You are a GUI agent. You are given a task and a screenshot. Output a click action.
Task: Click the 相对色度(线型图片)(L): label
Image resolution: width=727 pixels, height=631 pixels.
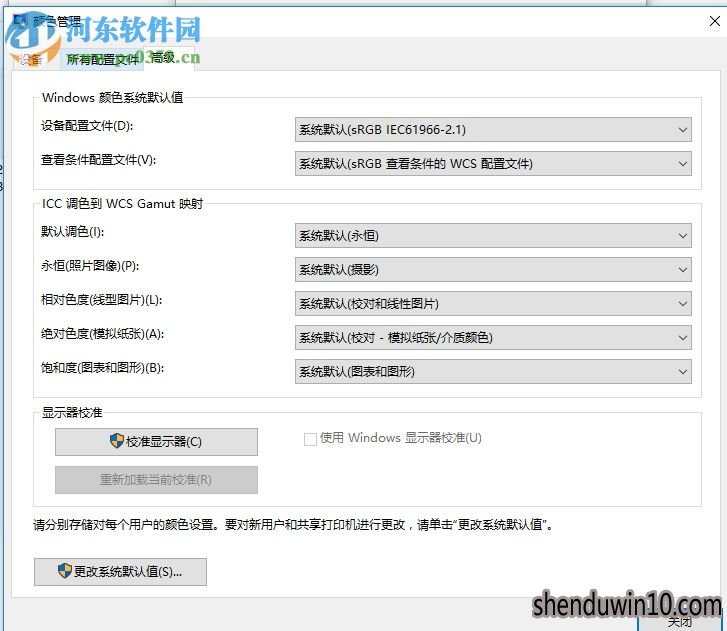tap(102, 300)
